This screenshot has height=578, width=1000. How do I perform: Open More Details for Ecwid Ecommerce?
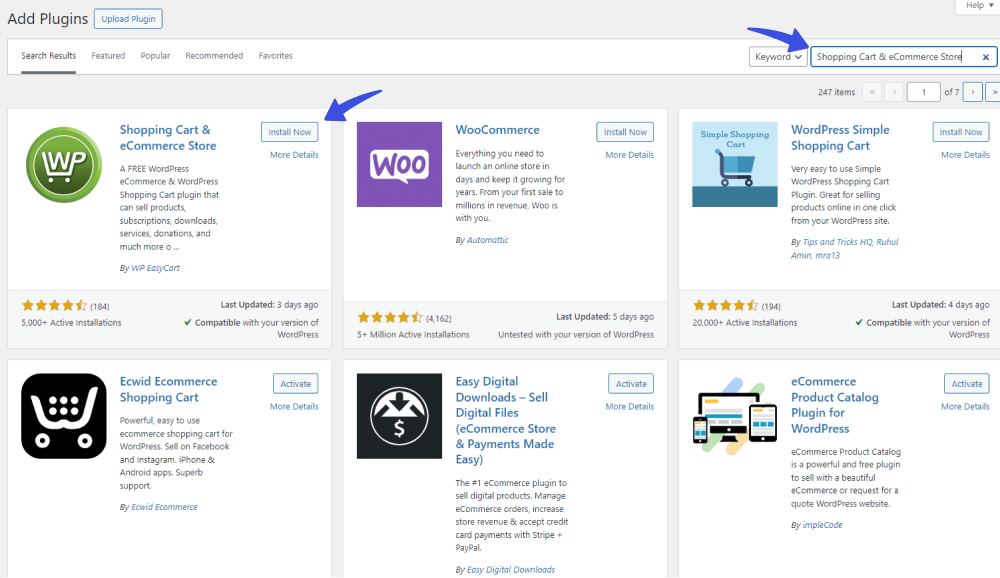coord(294,406)
